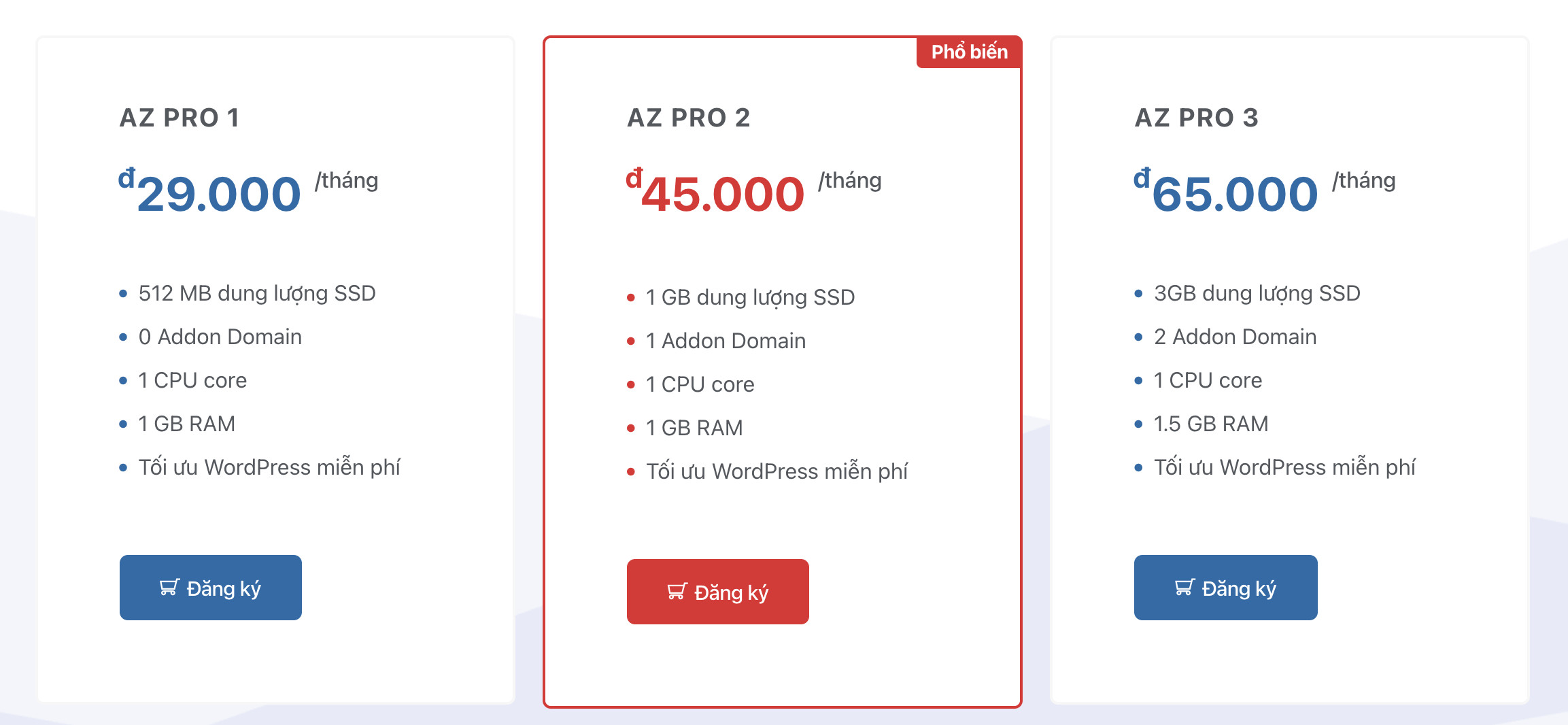Click the 2 Addon Domain item
Image resolution: width=1568 pixels, height=725 pixels.
pyautogui.click(x=1235, y=337)
